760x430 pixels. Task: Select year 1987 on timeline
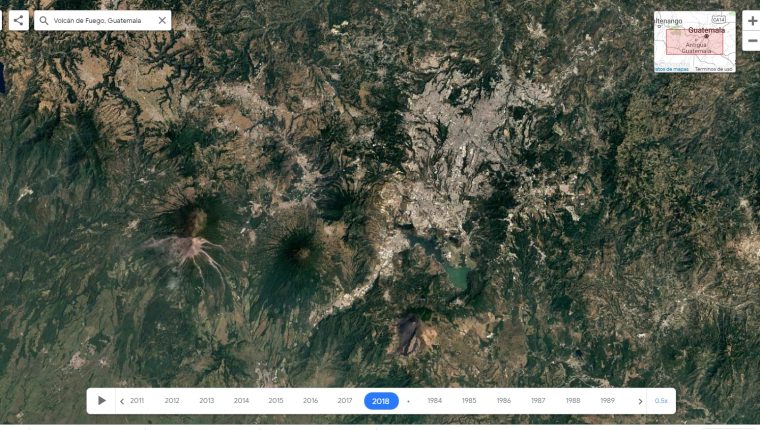pyautogui.click(x=538, y=401)
